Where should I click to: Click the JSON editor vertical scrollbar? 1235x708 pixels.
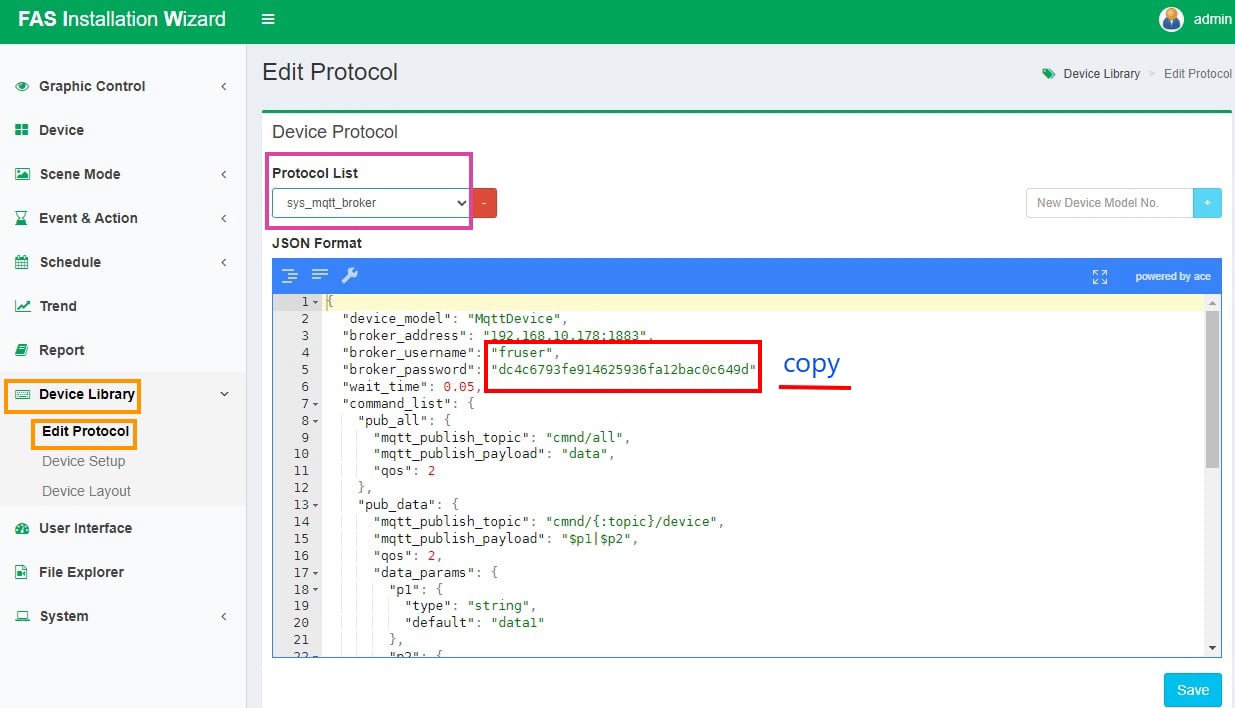point(1213,390)
